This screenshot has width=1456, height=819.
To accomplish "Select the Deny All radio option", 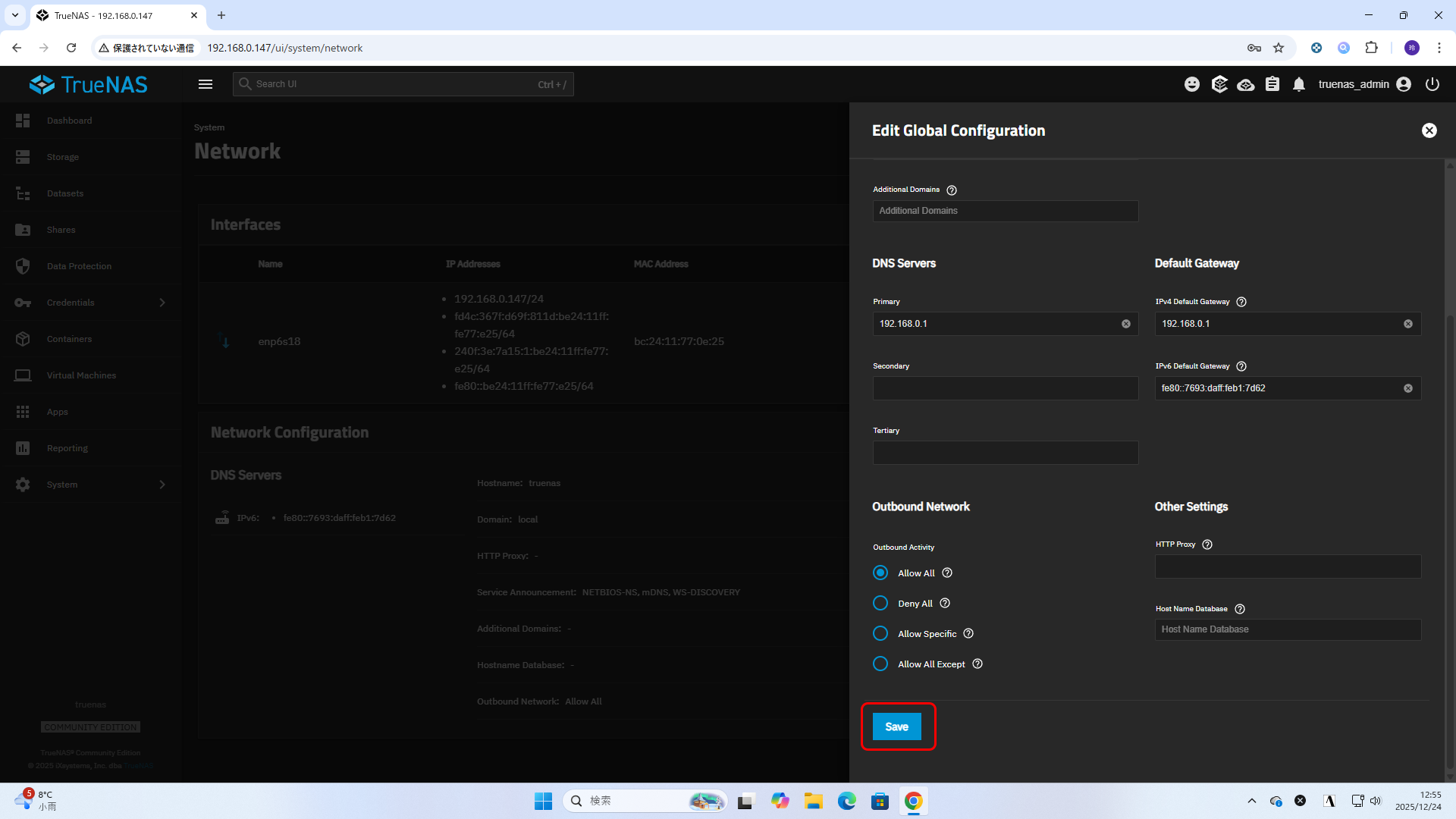I will pyautogui.click(x=880, y=603).
